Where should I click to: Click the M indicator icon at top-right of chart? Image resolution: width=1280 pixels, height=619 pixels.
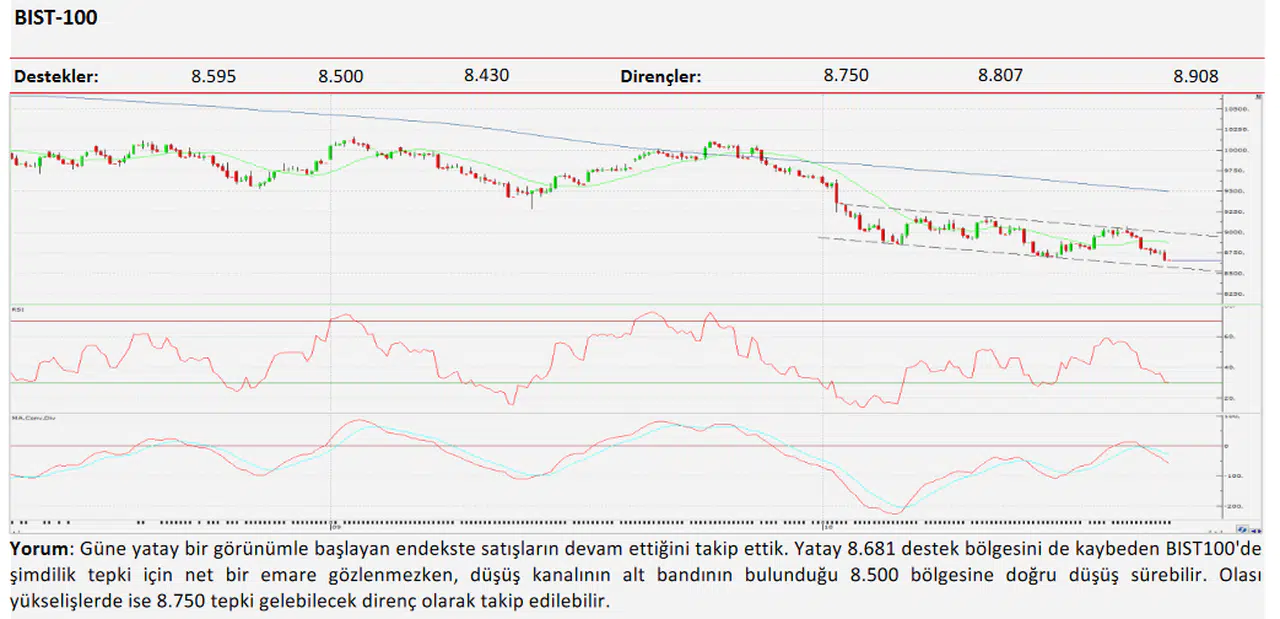pos(1258,97)
